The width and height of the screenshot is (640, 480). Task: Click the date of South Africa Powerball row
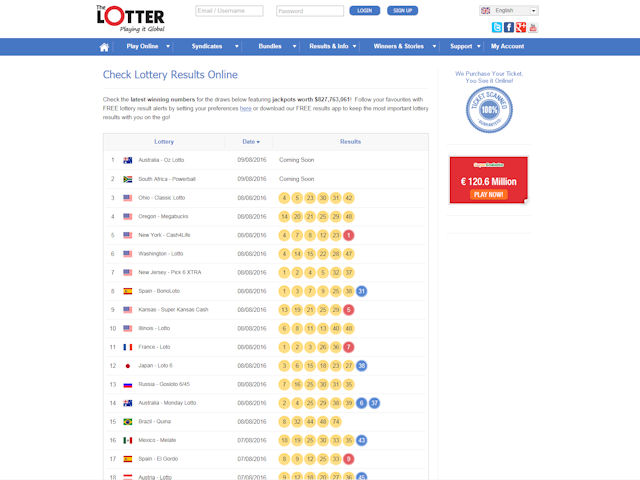pos(252,179)
